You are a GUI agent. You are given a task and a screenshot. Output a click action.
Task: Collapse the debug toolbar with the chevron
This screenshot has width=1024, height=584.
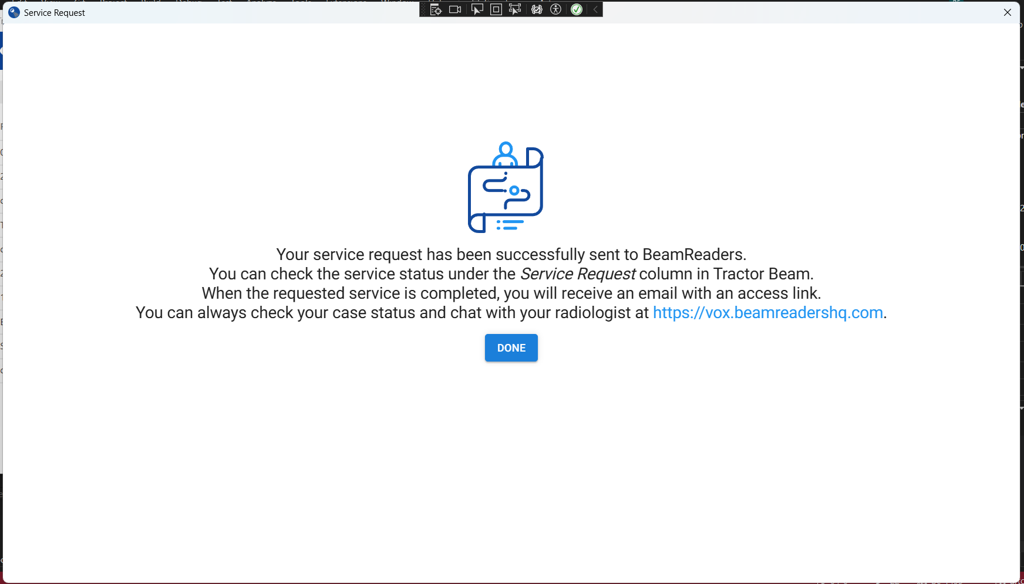595,9
